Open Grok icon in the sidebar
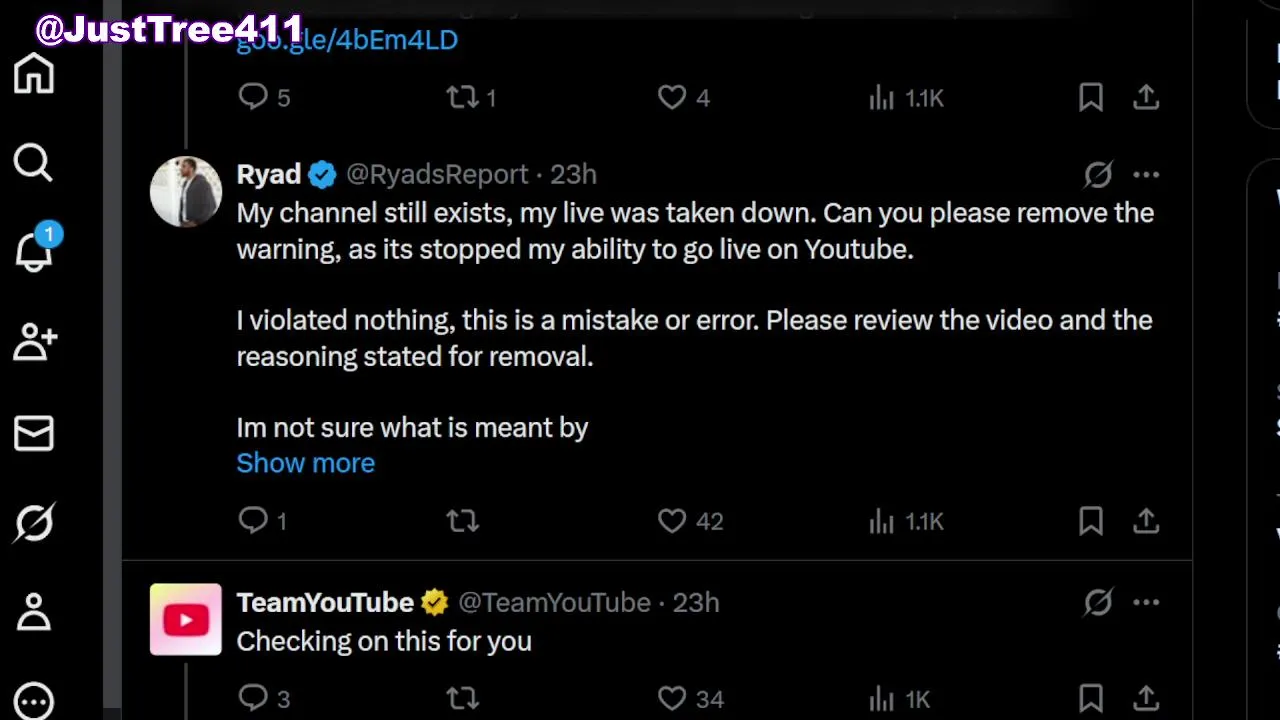Viewport: 1280px width, 720px height. [34, 523]
